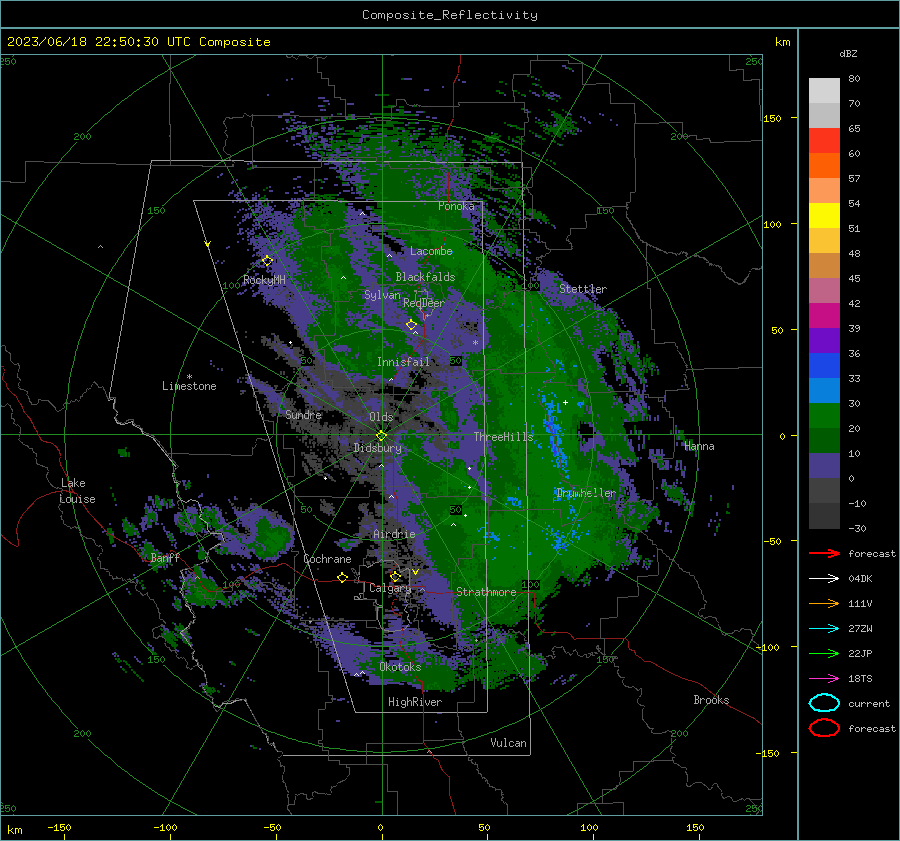Click the yellow diamond marker beside RockyMH

point(267,261)
